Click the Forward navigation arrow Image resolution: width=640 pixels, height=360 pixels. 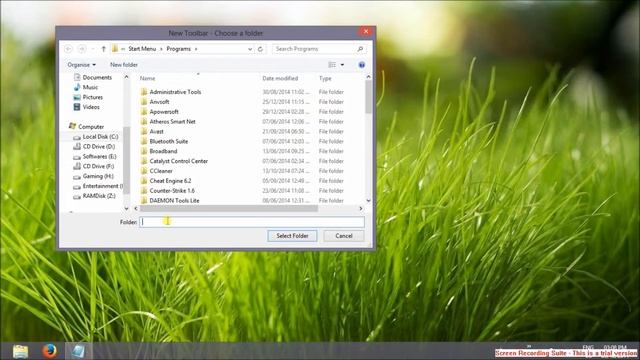point(82,49)
